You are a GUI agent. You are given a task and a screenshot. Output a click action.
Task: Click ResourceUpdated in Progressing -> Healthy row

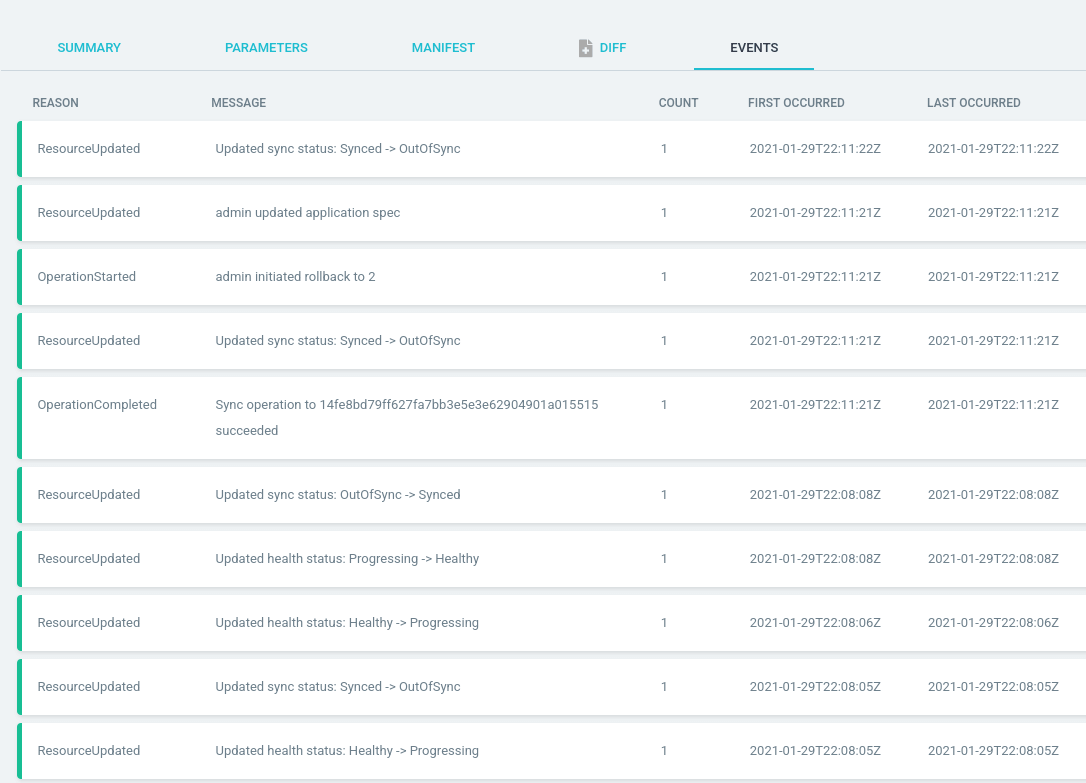click(89, 559)
